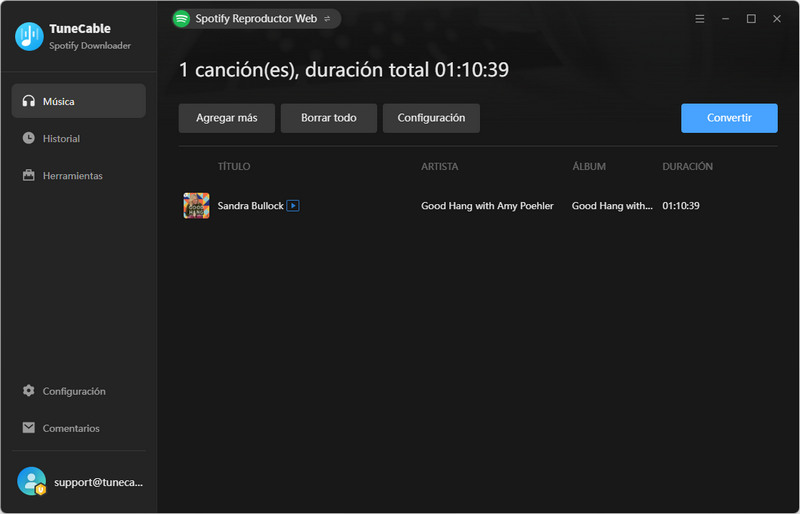Open the hamburger menu icon

pos(699,19)
